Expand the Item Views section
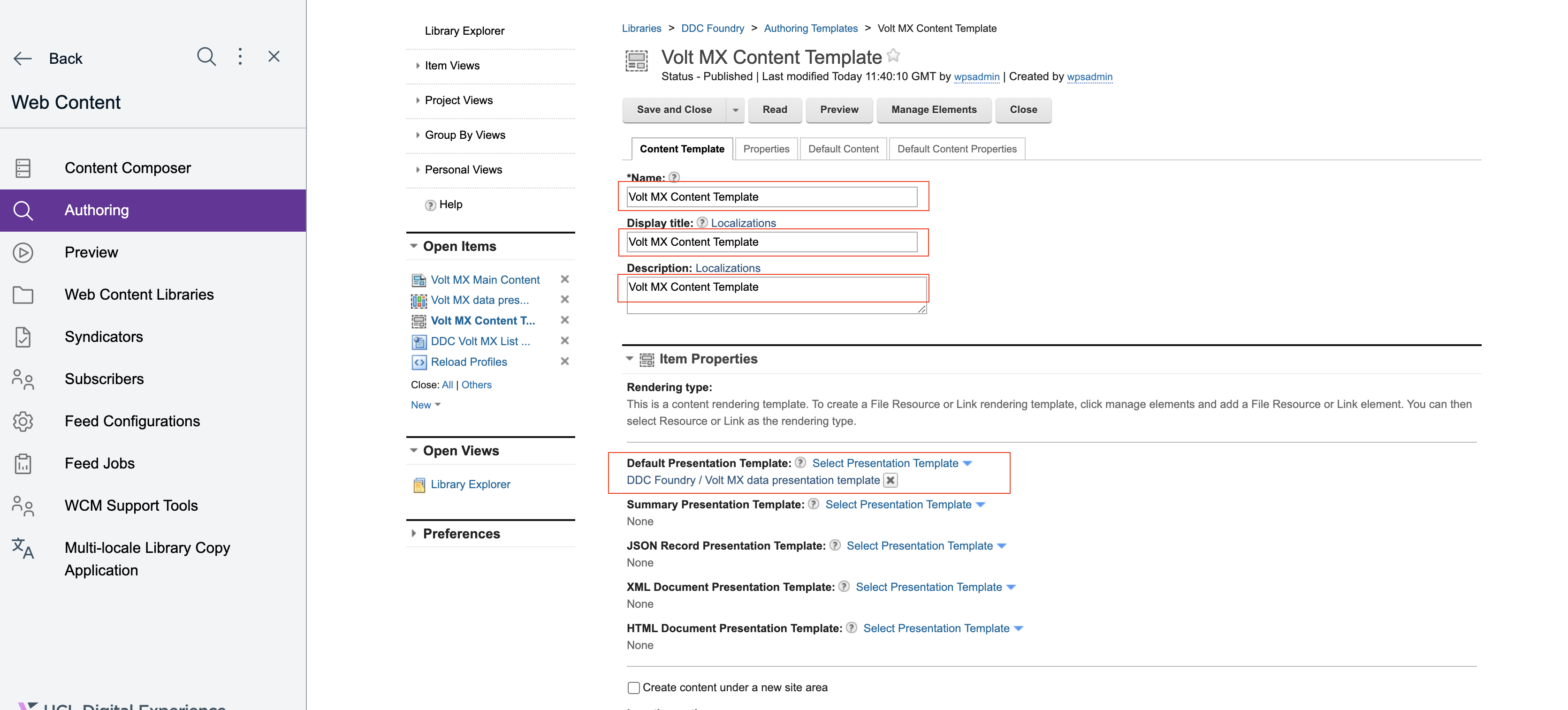This screenshot has height=710, width=1568. click(418, 66)
